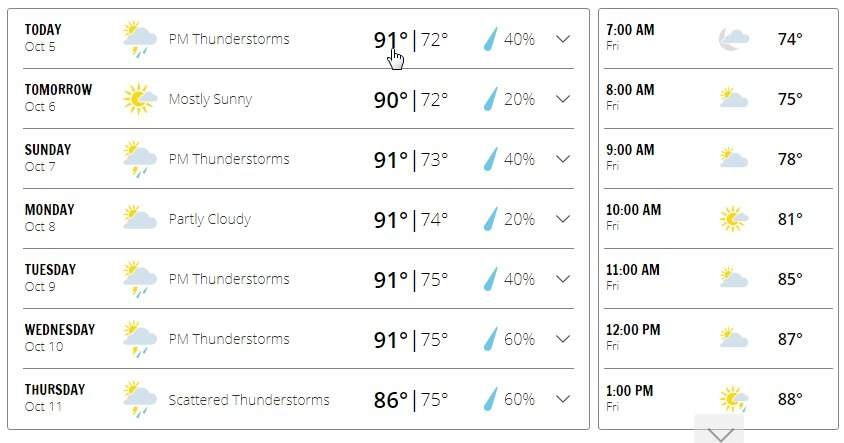Show more hourly forecasts with down arrow
This screenshot has width=844, height=443.
tap(719, 433)
